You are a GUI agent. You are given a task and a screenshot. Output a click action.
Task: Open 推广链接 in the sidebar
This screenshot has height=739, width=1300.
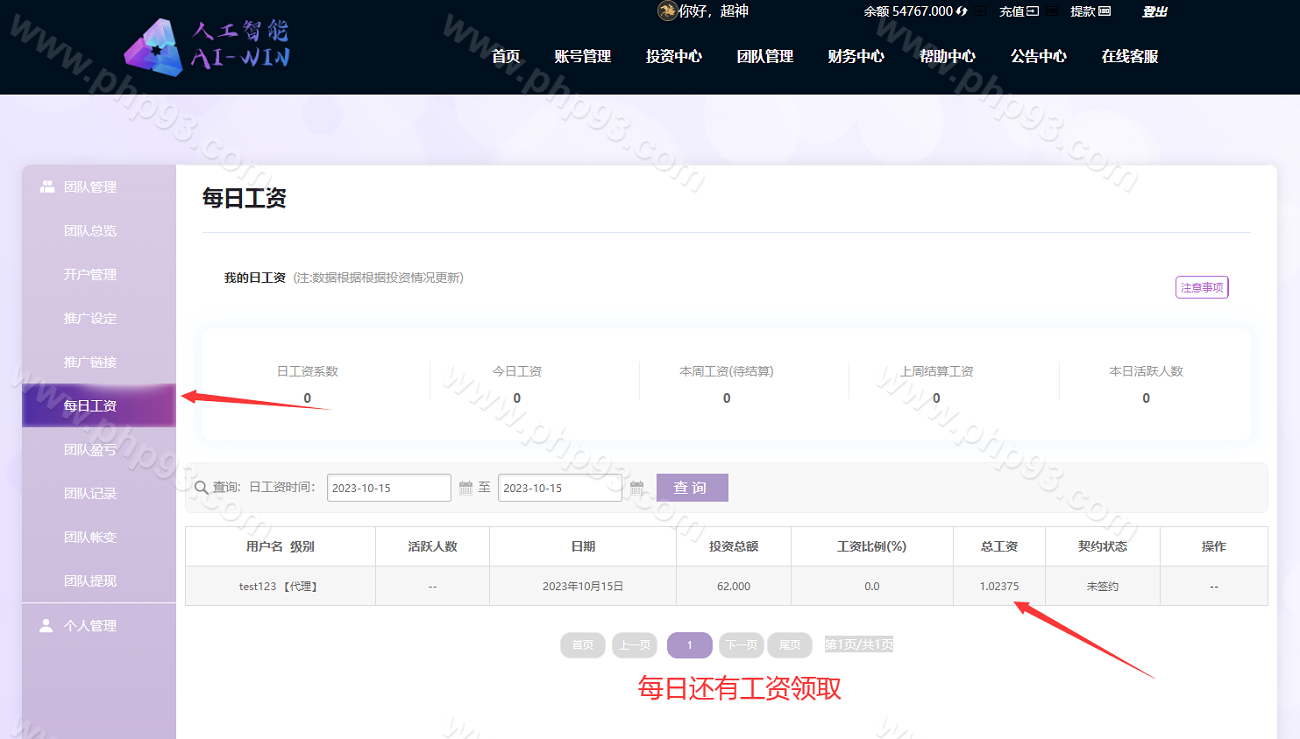pos(90,362)
